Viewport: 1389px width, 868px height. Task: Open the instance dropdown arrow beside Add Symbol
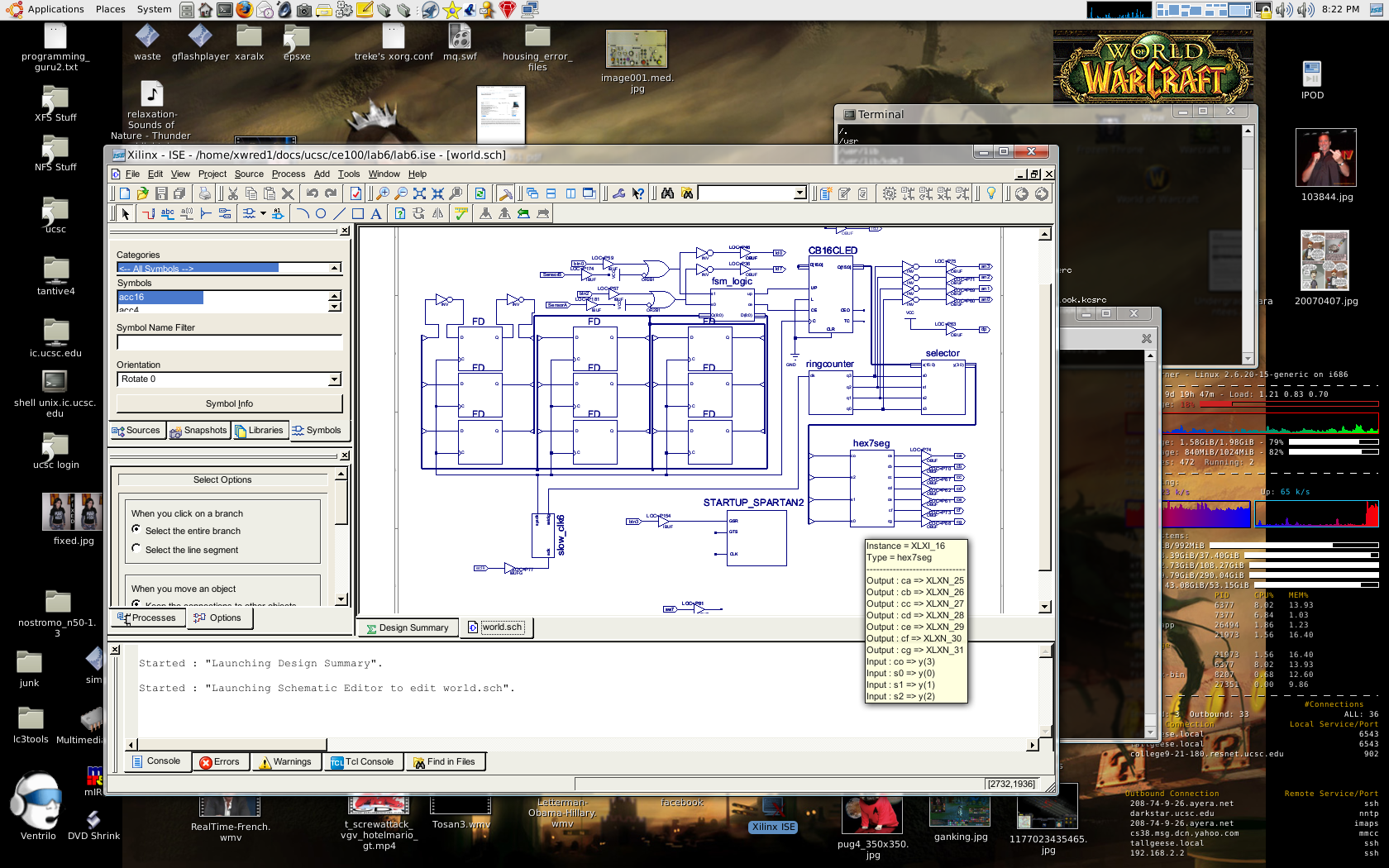263,213
